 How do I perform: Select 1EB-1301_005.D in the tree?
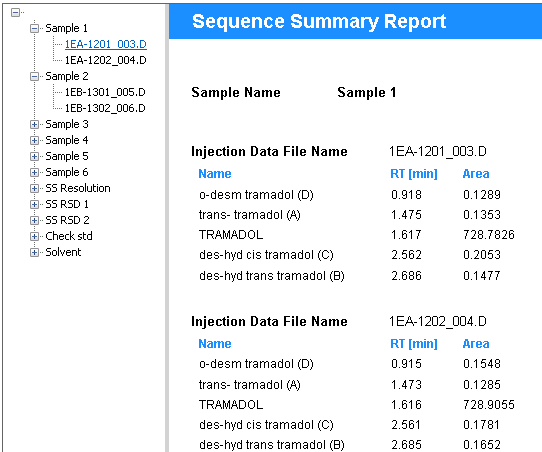point(105,92)
